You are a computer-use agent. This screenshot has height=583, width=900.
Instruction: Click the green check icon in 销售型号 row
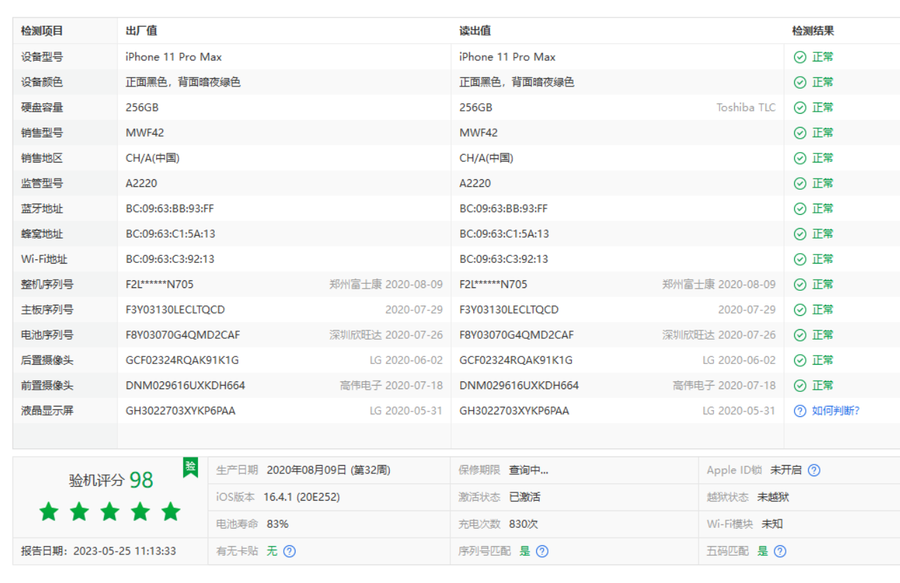click(x=800, y=133)
